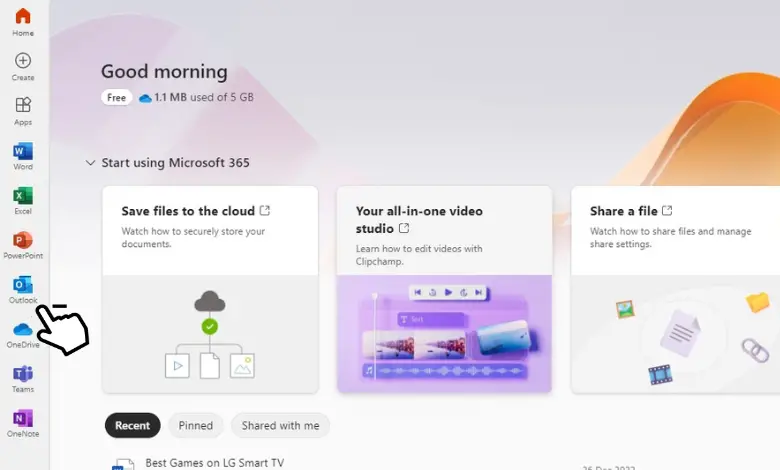Click external link icon beside Share a file
Image resolution: width=780 pixels, height=470 pixels.
coord(667,210)
